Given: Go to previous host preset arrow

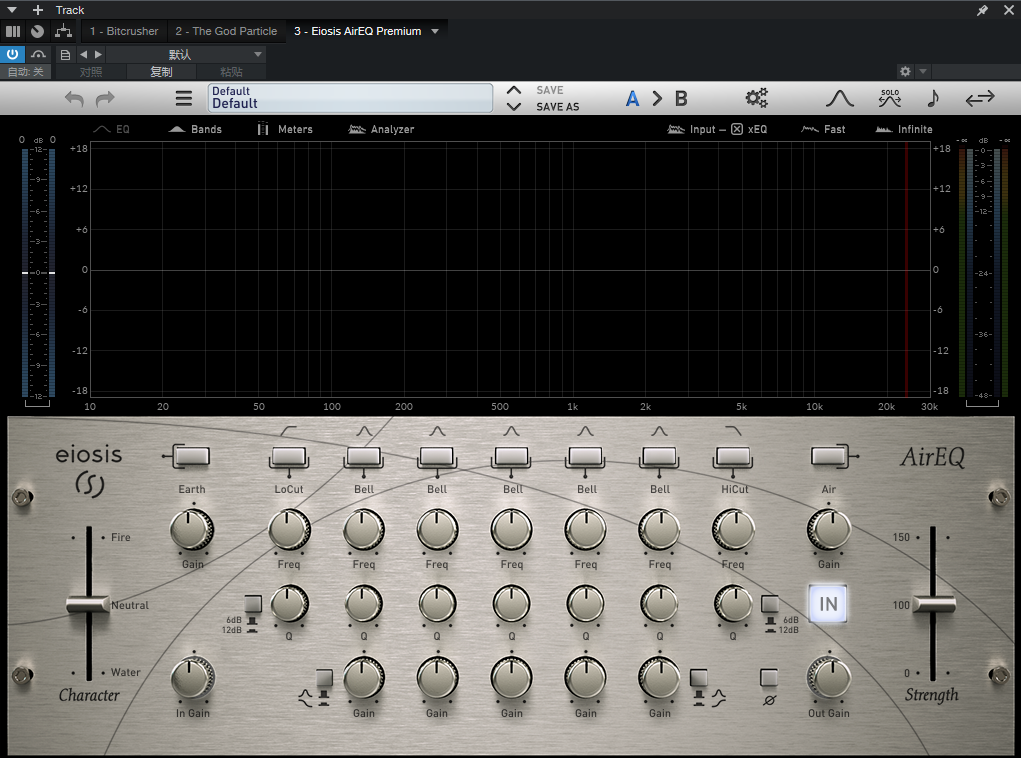Looking at the screenshot, I should pos(83,55).
